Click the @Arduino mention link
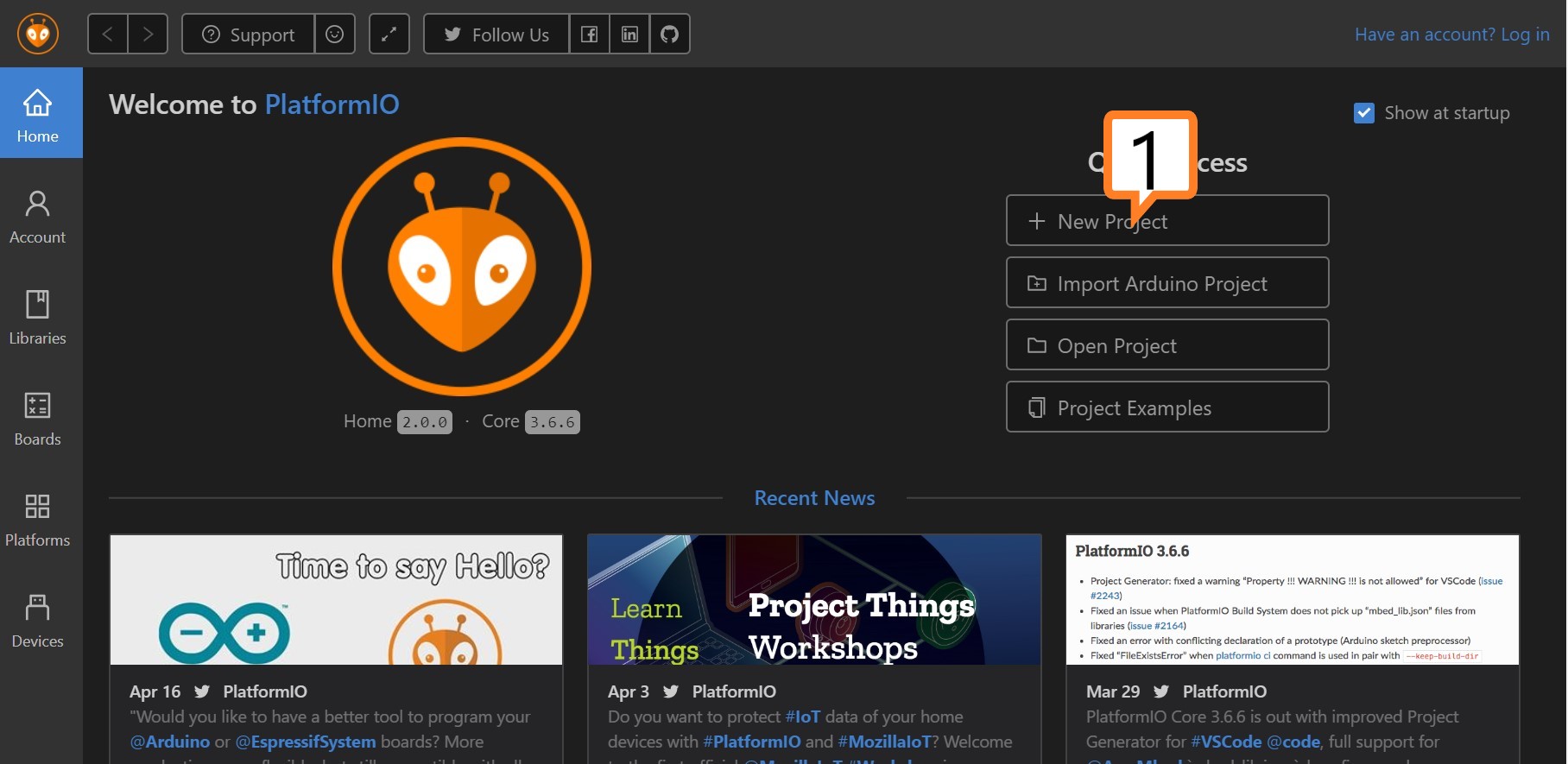This screenshot has height=764, width=1568. [x=170, y=742]
